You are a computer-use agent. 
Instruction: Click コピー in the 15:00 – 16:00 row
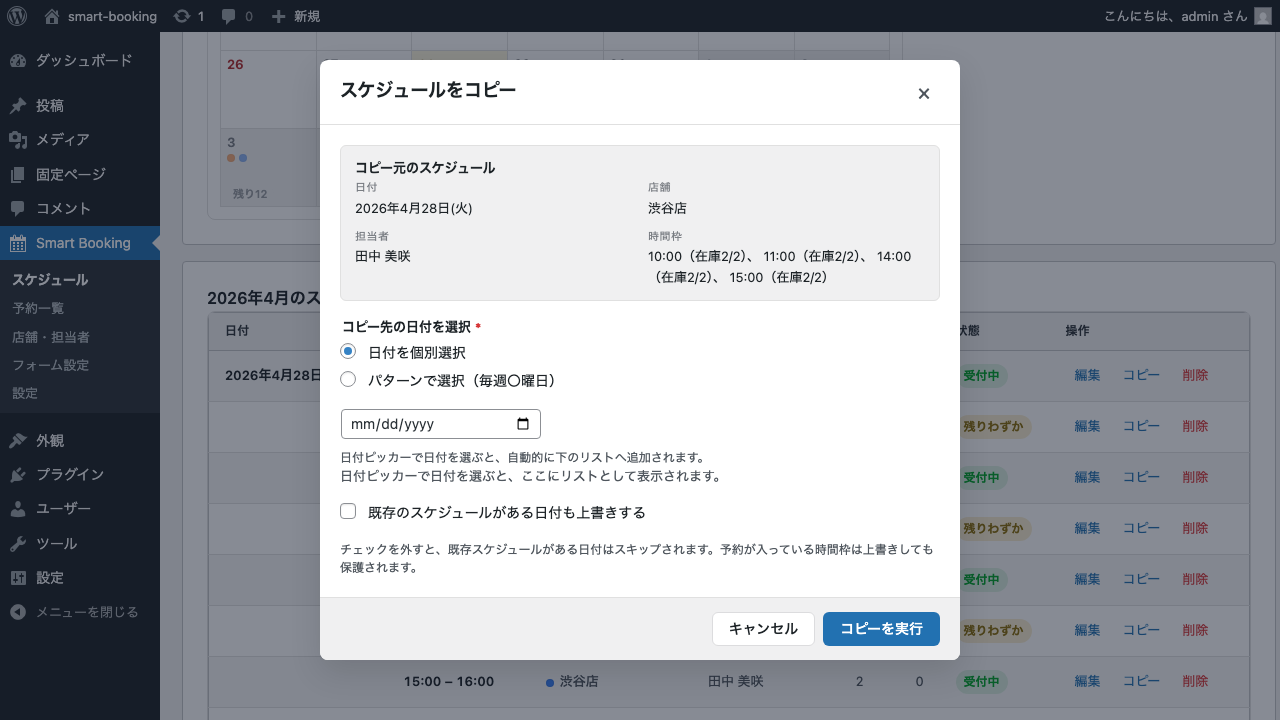point(1141,682)
